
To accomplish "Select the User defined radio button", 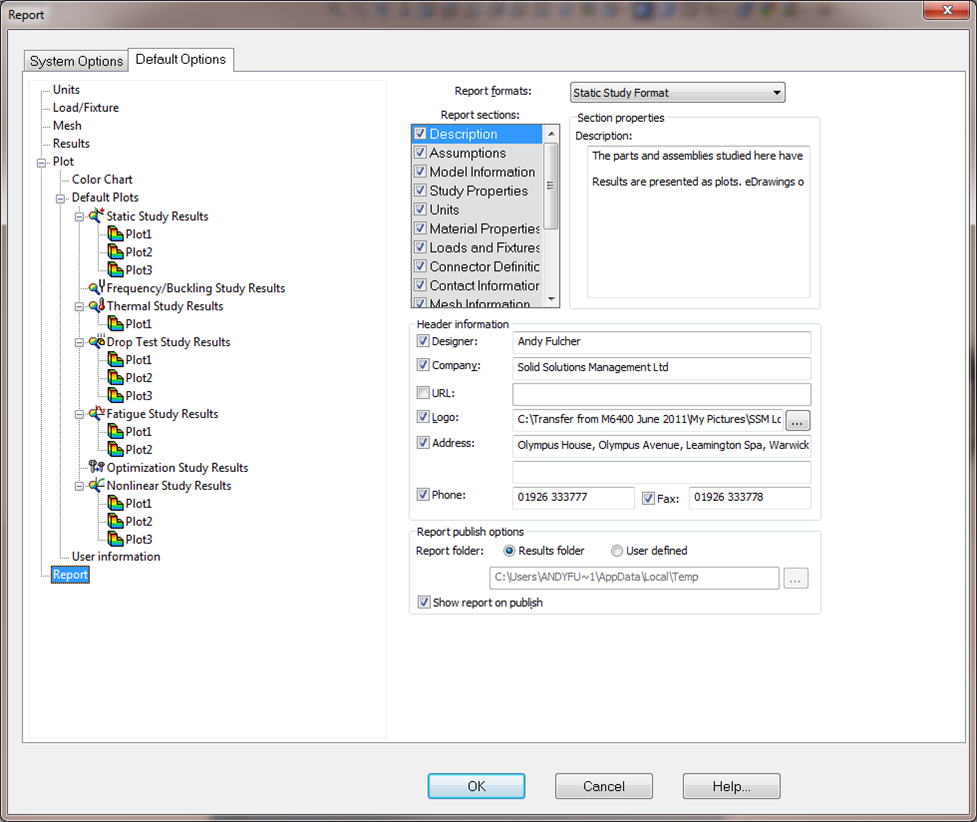I will click(x=617, y=551).
